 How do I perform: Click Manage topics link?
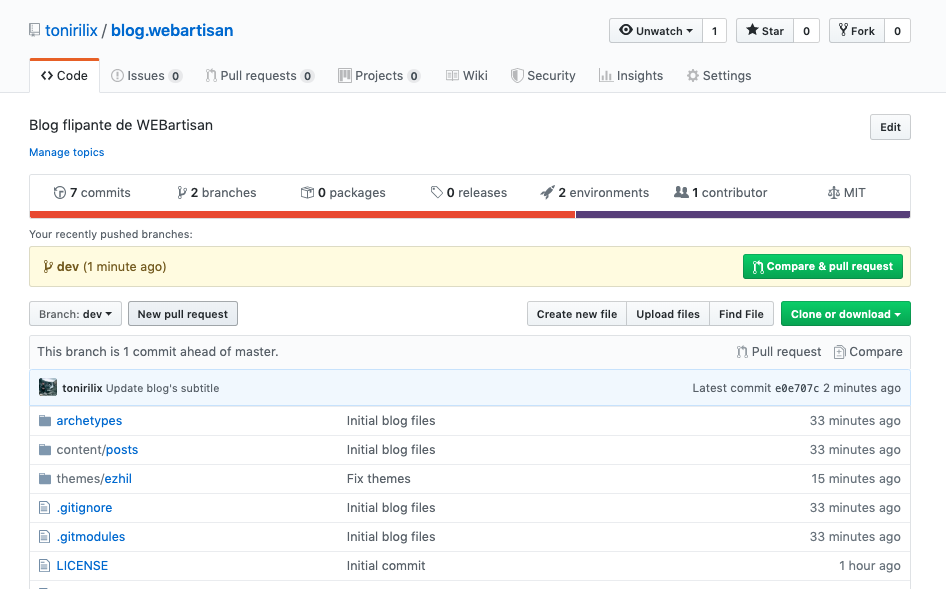pos(66,152)
